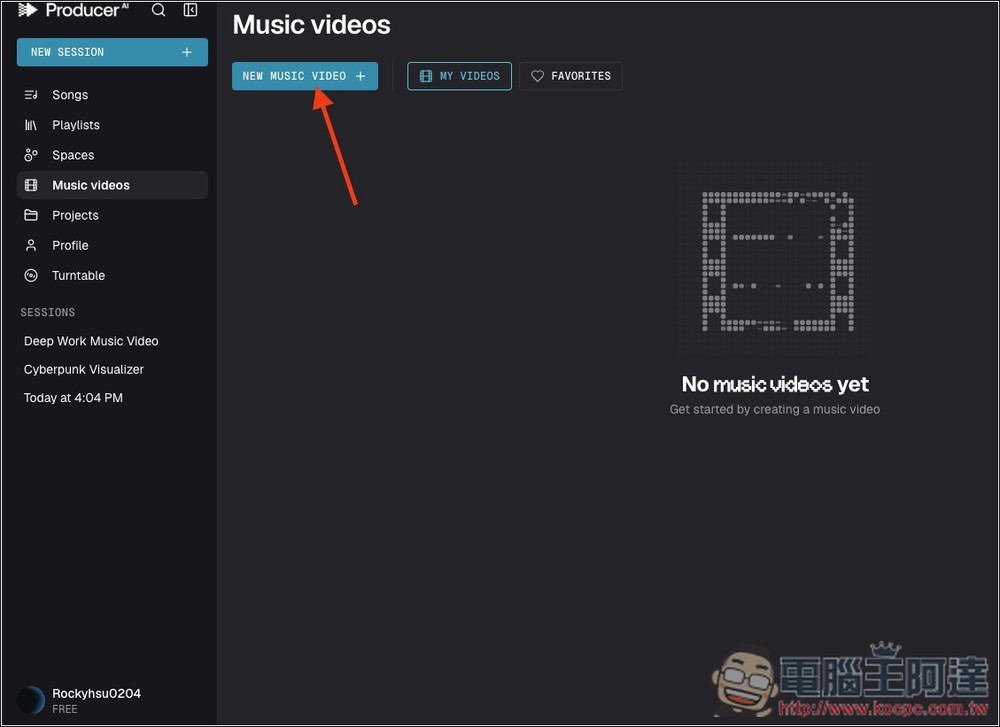Create a new music video

(305, 76)
